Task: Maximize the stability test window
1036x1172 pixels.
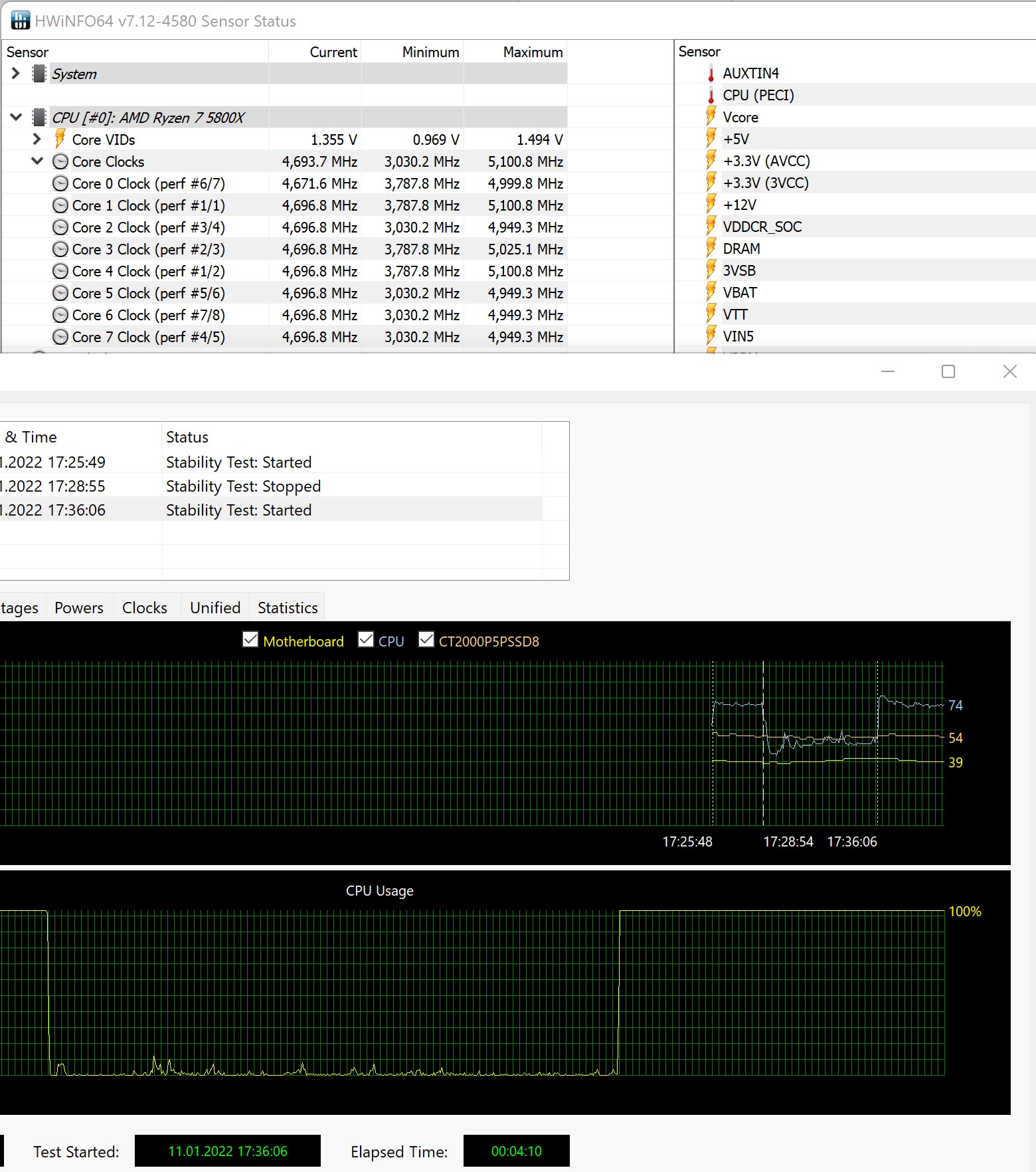Action: coord(948,371)
